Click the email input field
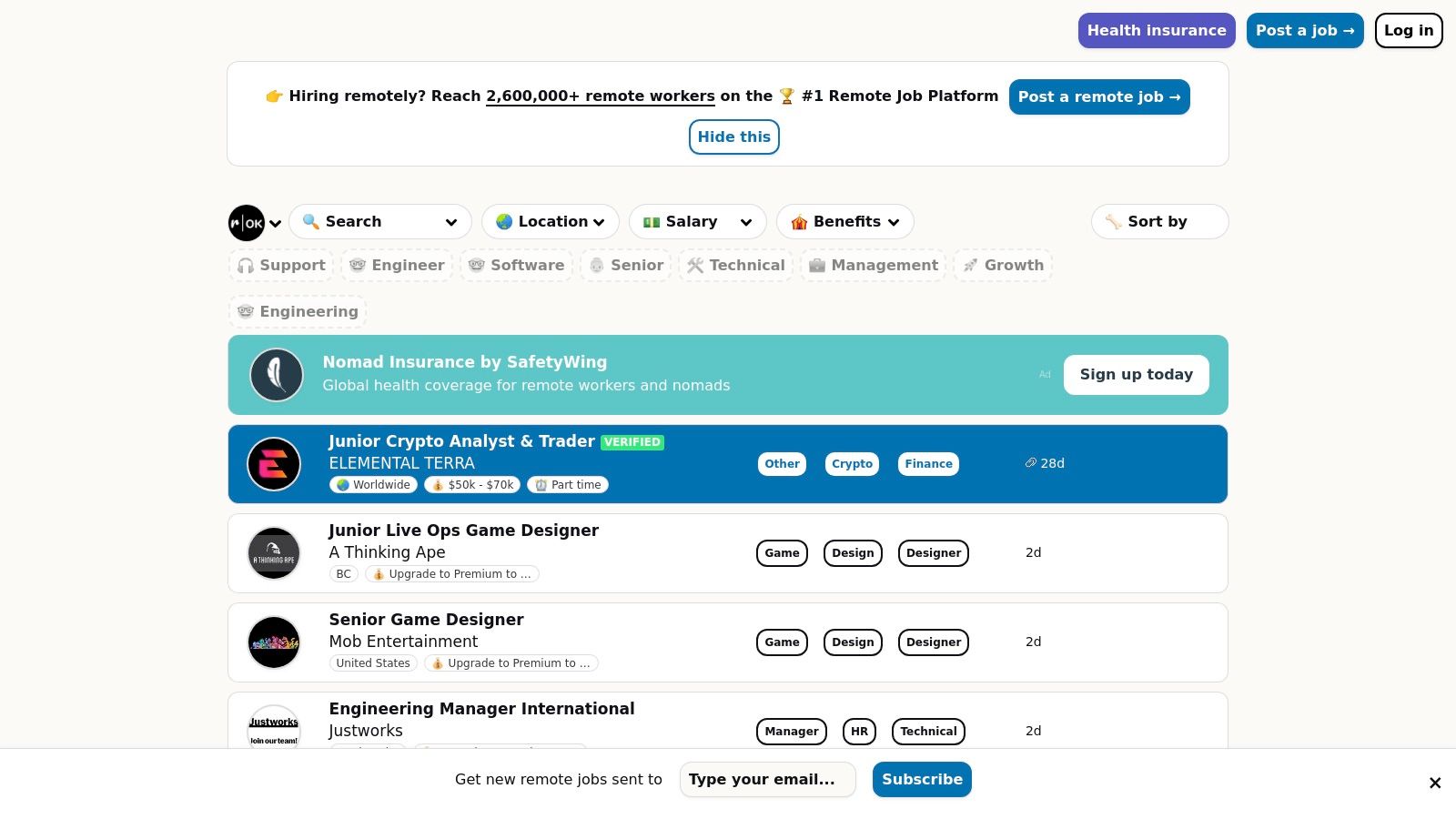 pyautogui.click(x=767, y=780)
